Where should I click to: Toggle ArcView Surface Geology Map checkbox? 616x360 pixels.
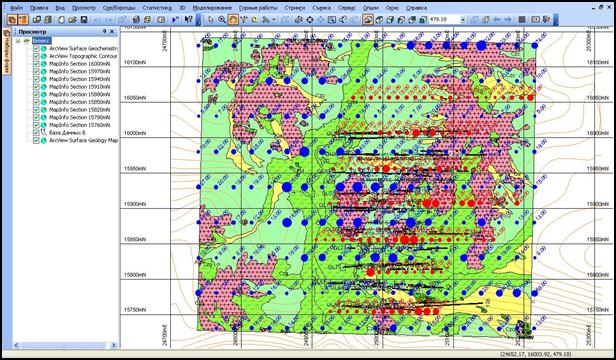coord(36,140)
